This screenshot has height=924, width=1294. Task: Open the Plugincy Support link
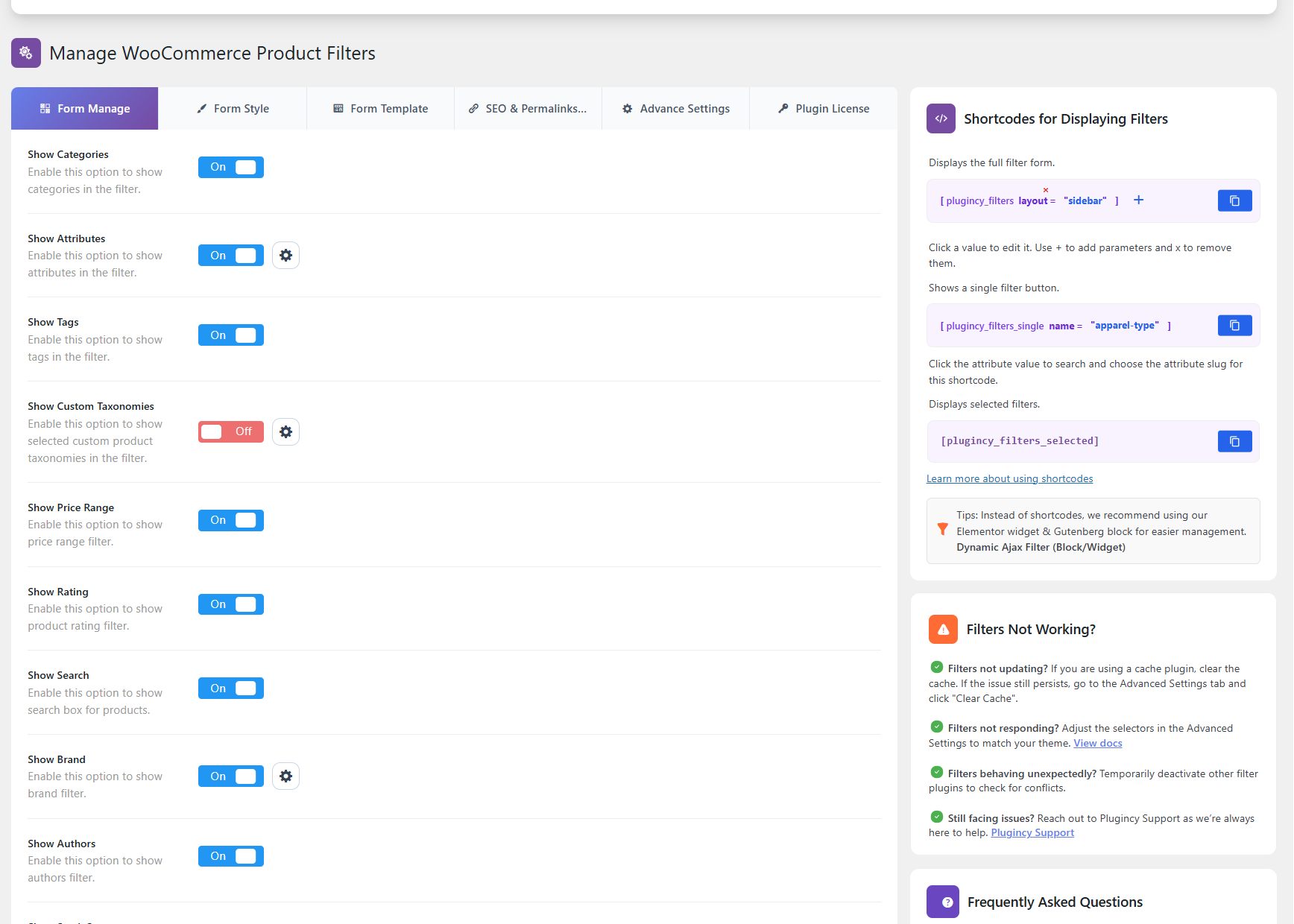tap(1032, 832)
